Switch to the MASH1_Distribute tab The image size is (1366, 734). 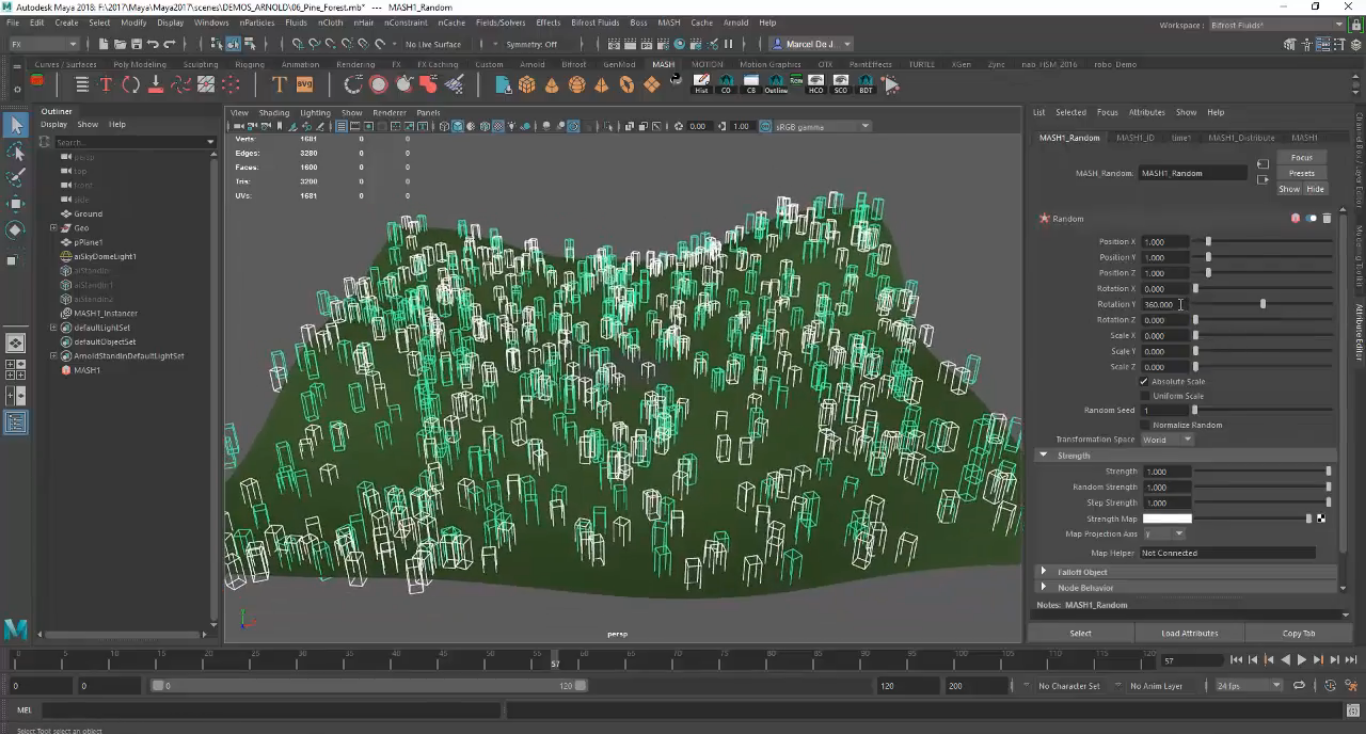[x=1240, y=138]
